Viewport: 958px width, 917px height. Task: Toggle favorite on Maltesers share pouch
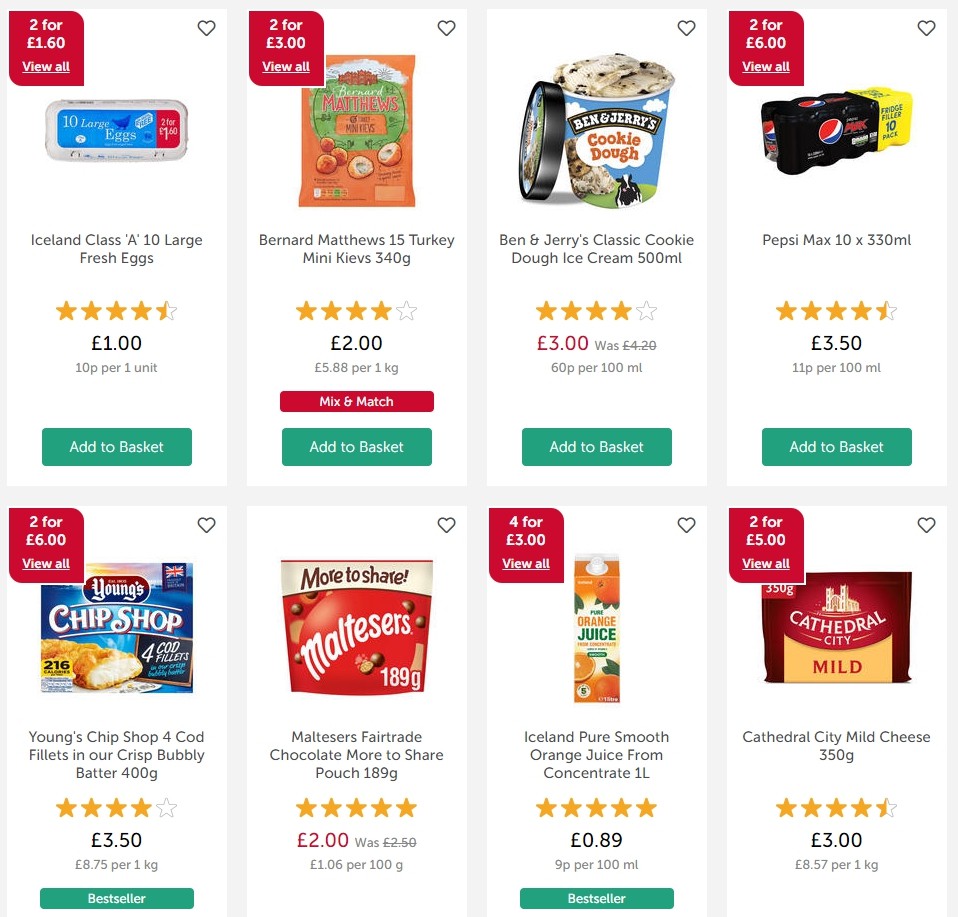pyautogui.click(x=446, y=525)
